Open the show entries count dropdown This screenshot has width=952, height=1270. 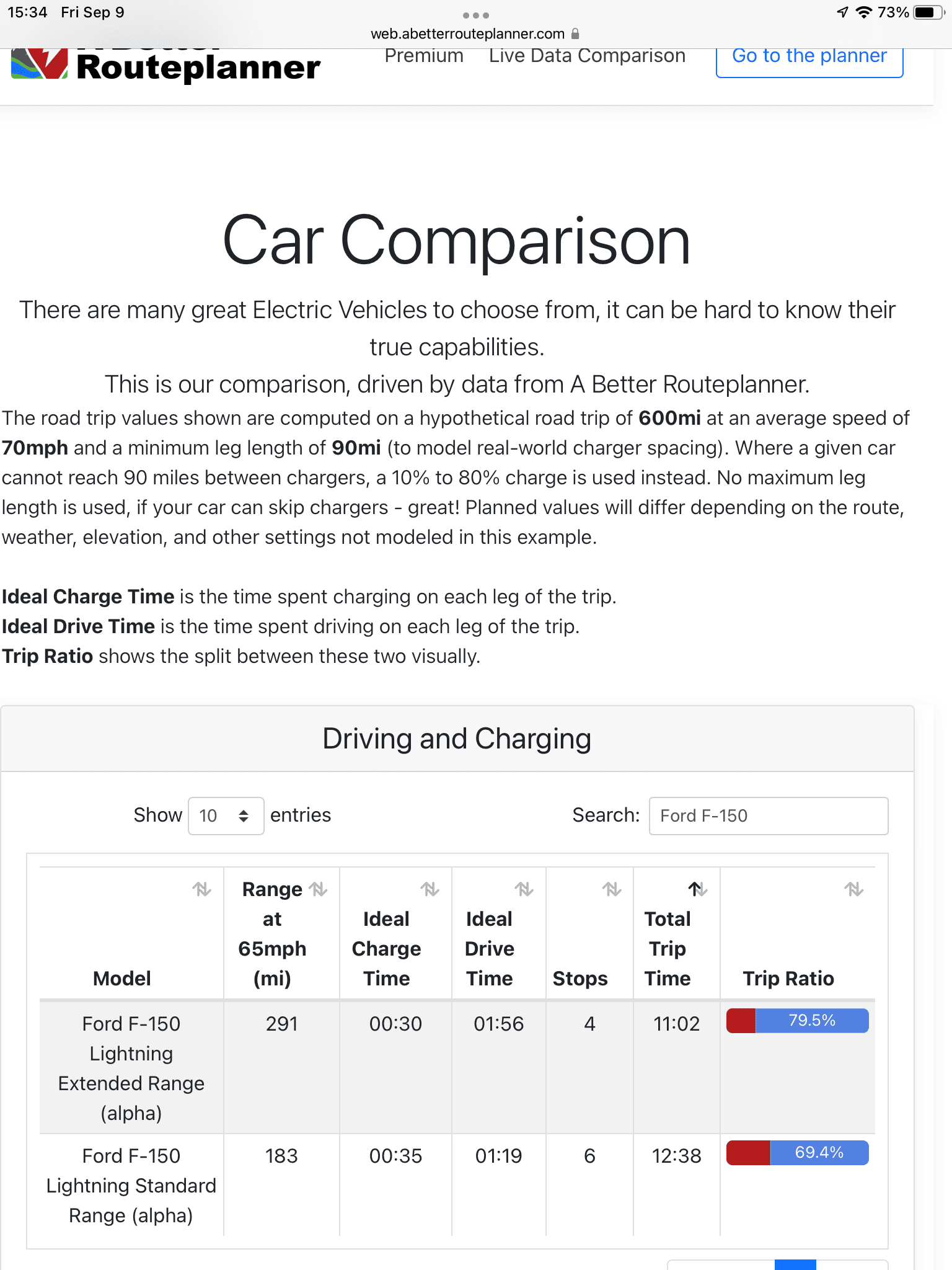point(226,815)
